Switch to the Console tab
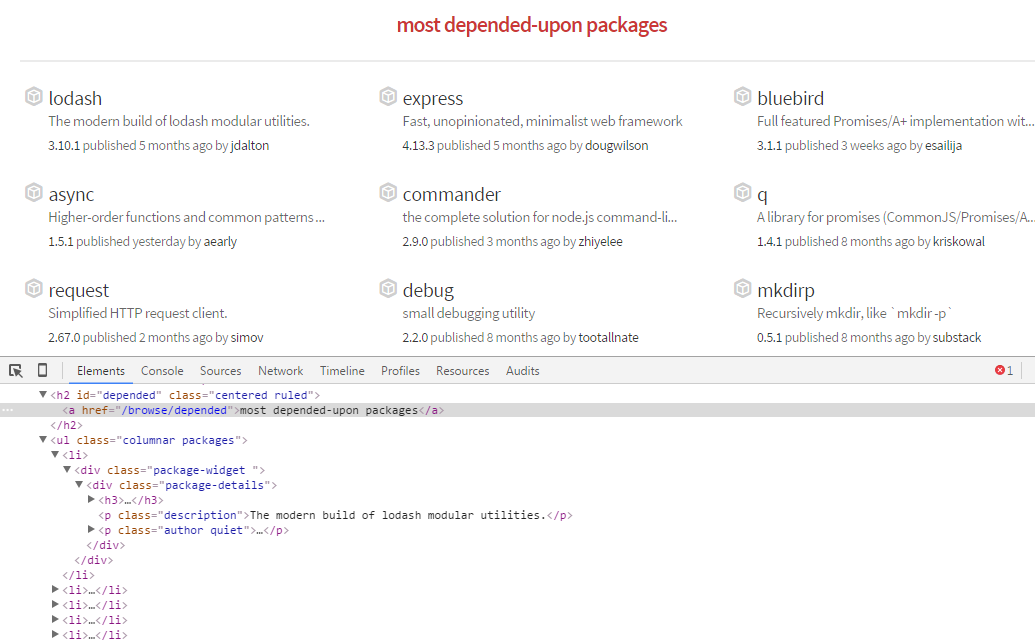This screenshot has height=644, width=1035. pyautogui.click(x=162, y=370)
